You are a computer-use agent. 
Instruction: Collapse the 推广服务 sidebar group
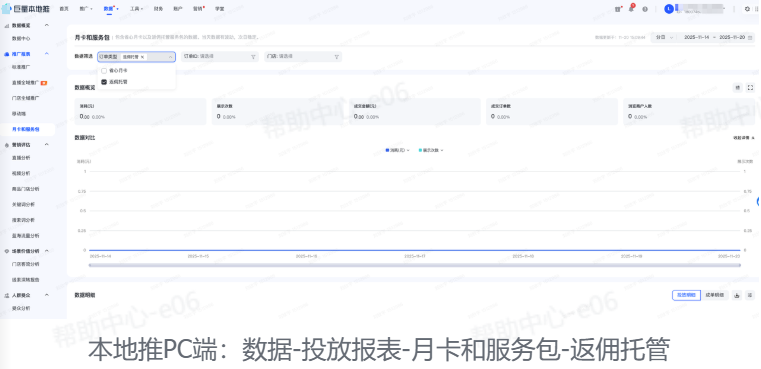pos(47,54)
